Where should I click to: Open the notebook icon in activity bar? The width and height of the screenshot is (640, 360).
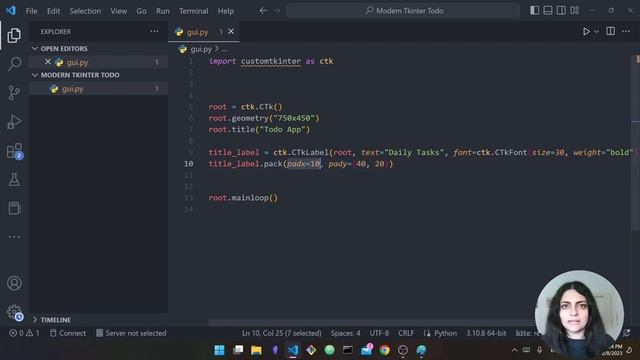[x=14, y=208]
